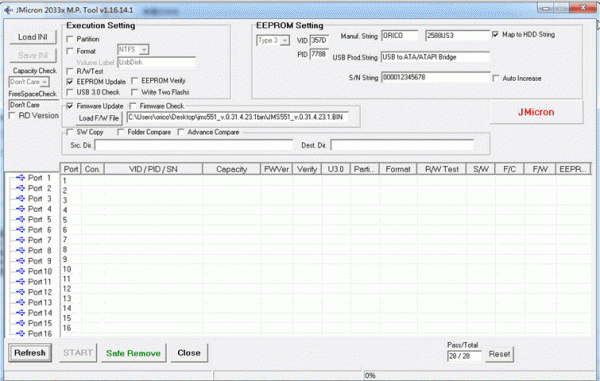This screenshot has width=600, height=381.
Task: Toggle the SW Copy checkbox
Action: pos(70,132)
